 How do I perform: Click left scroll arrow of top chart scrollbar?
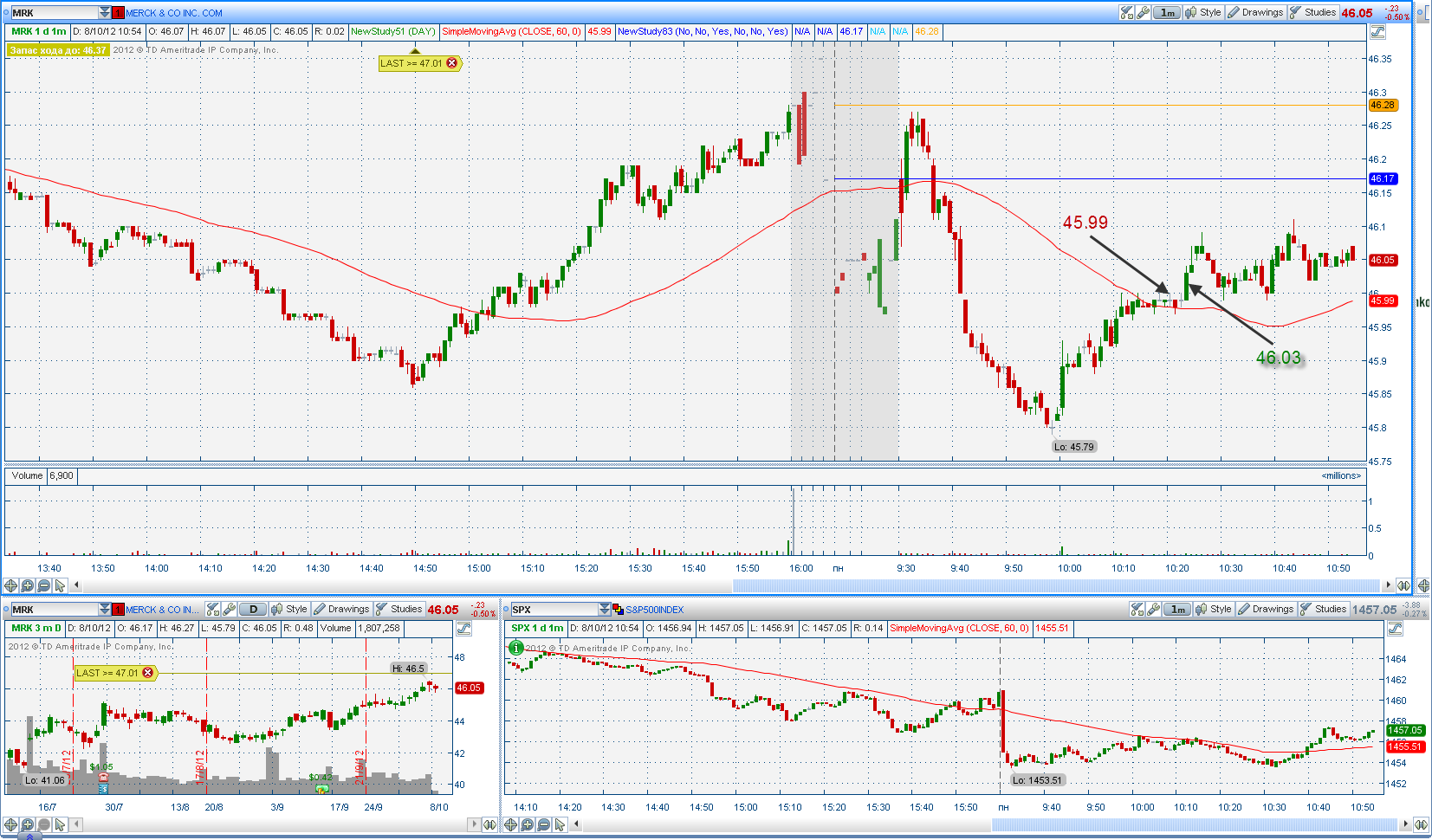pos(76,585)
